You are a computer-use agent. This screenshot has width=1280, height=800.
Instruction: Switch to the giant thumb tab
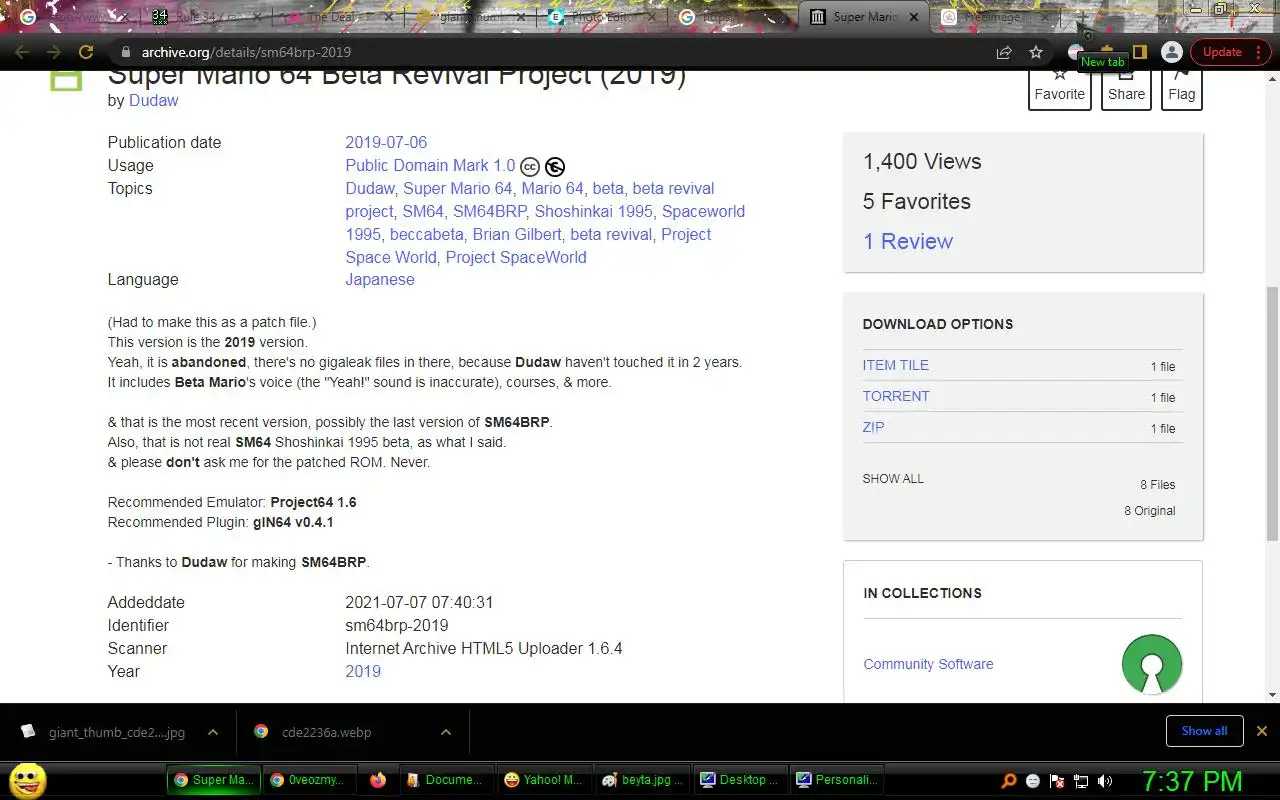[x=470, y=17]
